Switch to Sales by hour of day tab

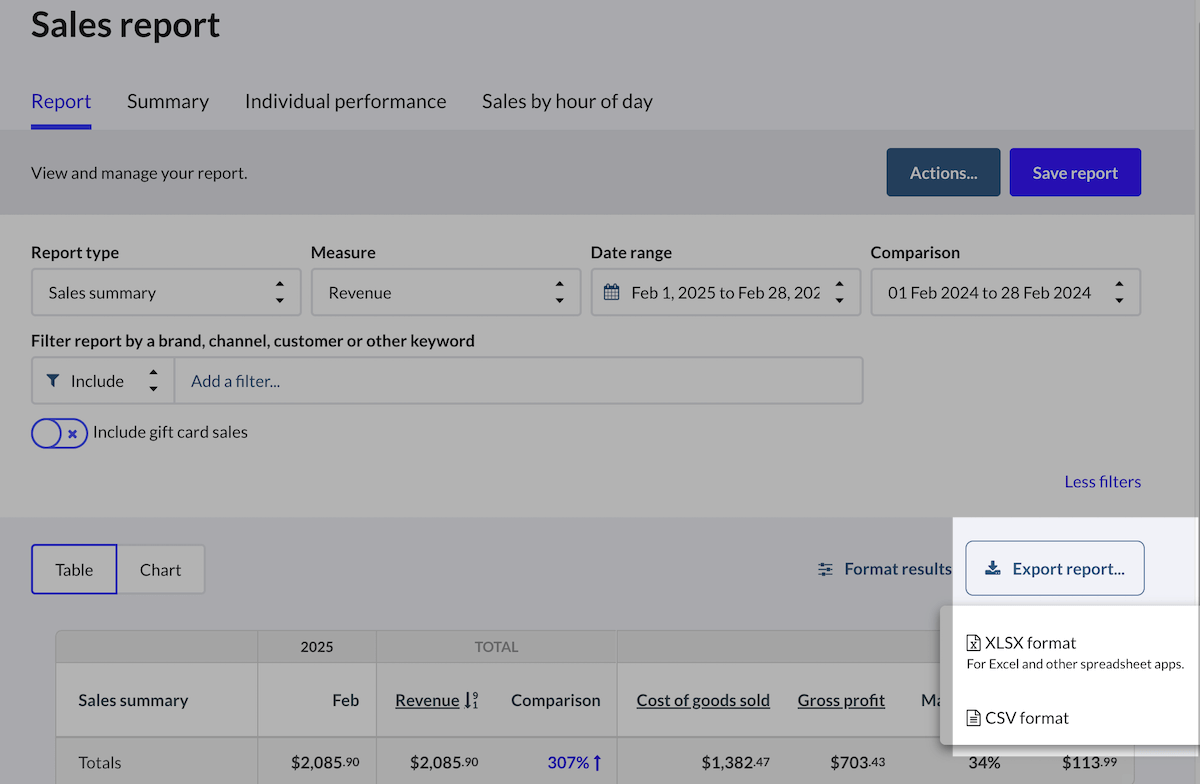567,101
